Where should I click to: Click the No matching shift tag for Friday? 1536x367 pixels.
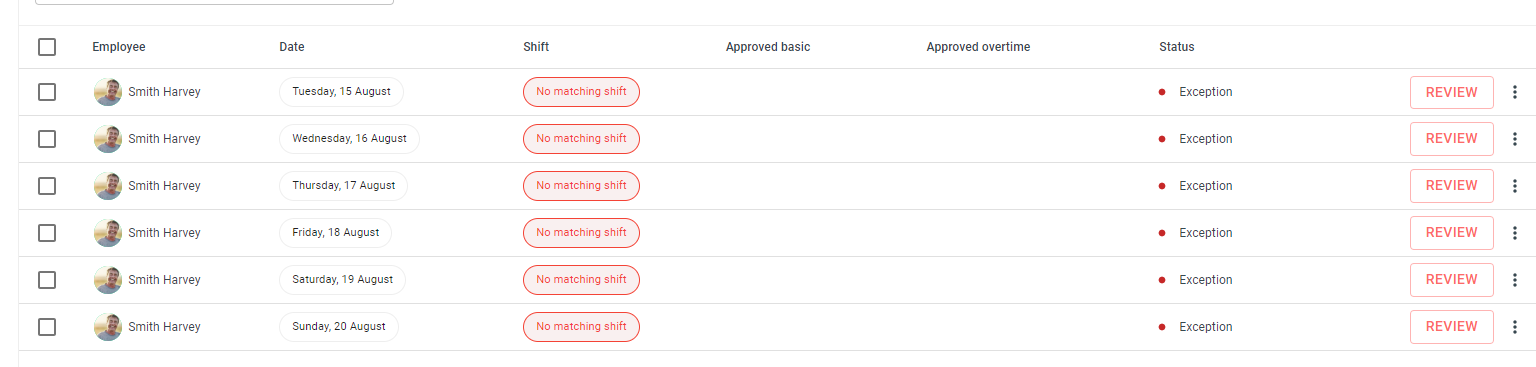(x=581, y=233)
